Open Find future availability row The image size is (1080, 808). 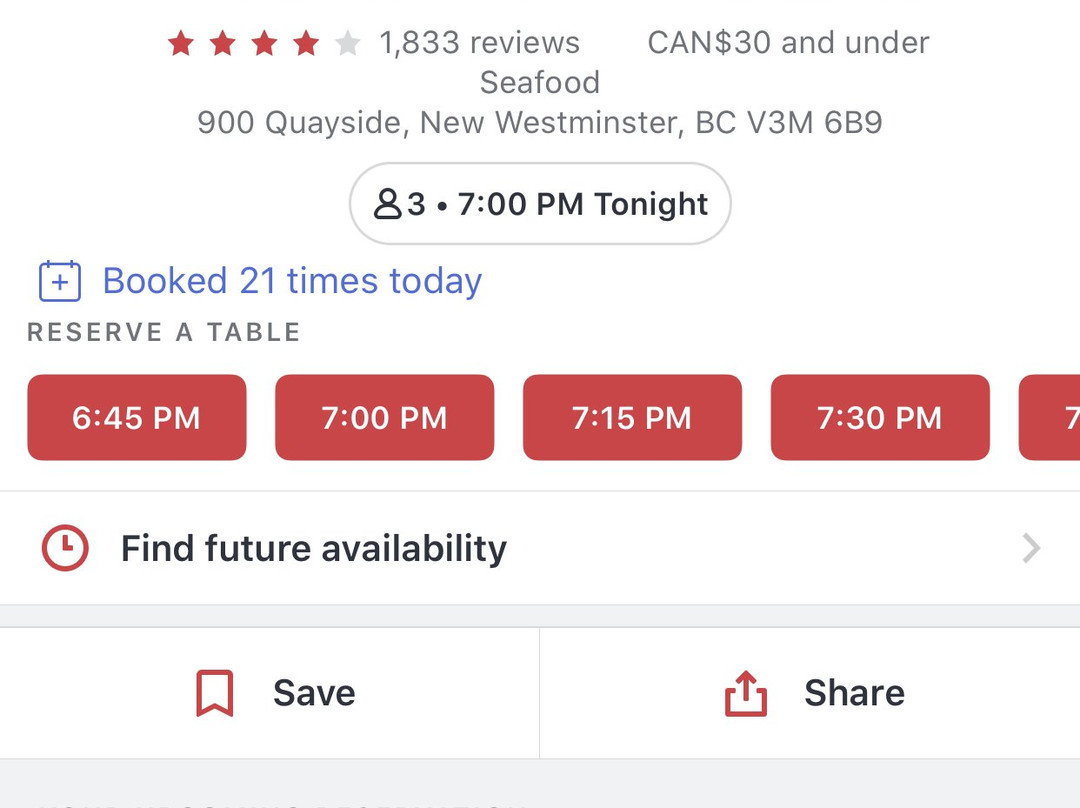[x=540, y=548]
